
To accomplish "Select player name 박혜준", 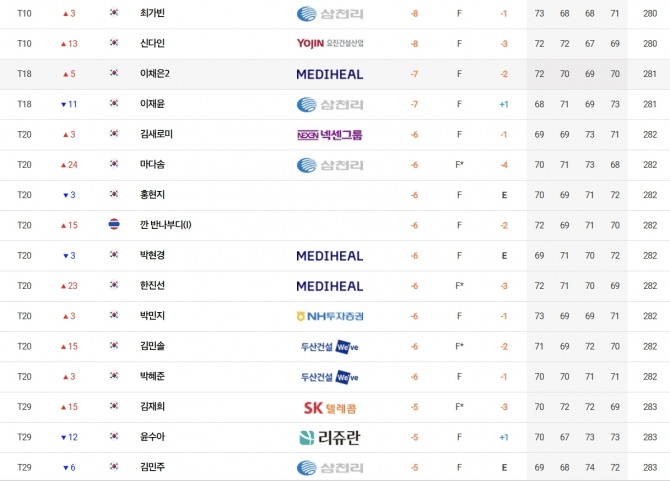I will 153,377.
